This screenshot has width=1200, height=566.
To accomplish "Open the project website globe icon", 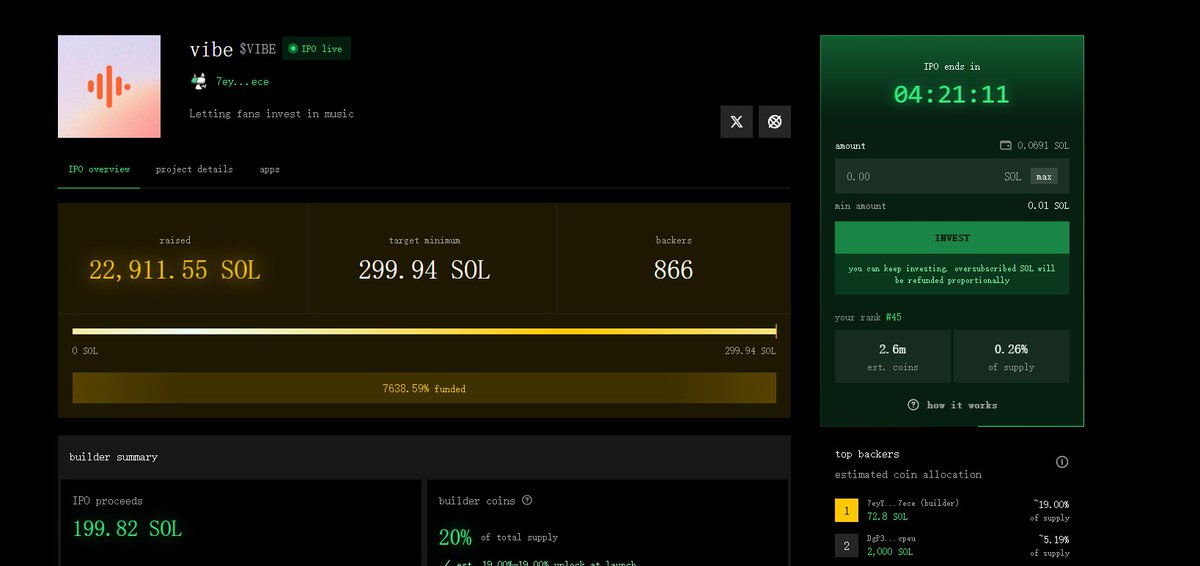I will 774,122.
